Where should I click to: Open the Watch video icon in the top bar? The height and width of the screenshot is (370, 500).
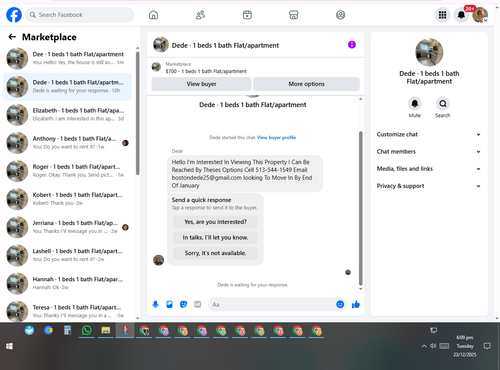pyautogui.click(x=247, y=15)
